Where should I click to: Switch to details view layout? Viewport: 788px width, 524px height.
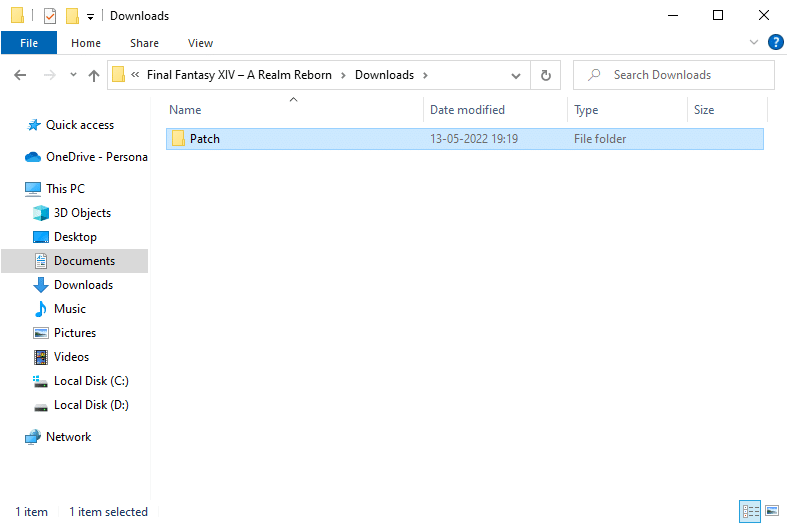click(x=750, y=511)
